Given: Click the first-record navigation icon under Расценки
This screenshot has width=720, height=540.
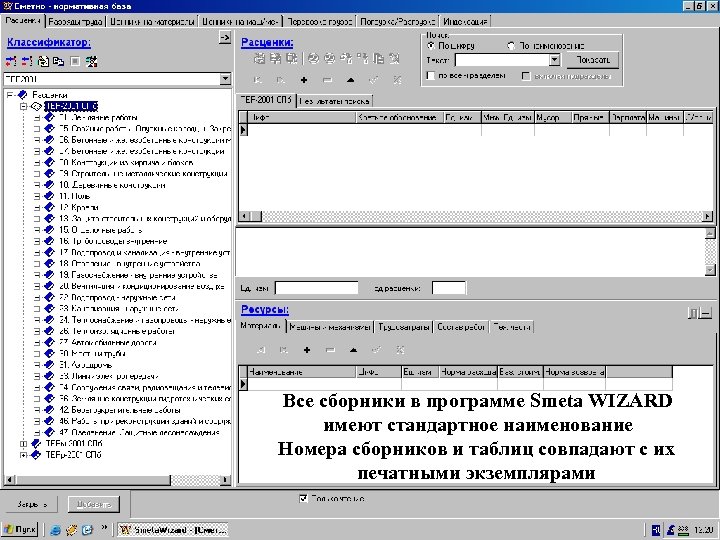Looking at the screenshot, I should click(x=258, y=80).
